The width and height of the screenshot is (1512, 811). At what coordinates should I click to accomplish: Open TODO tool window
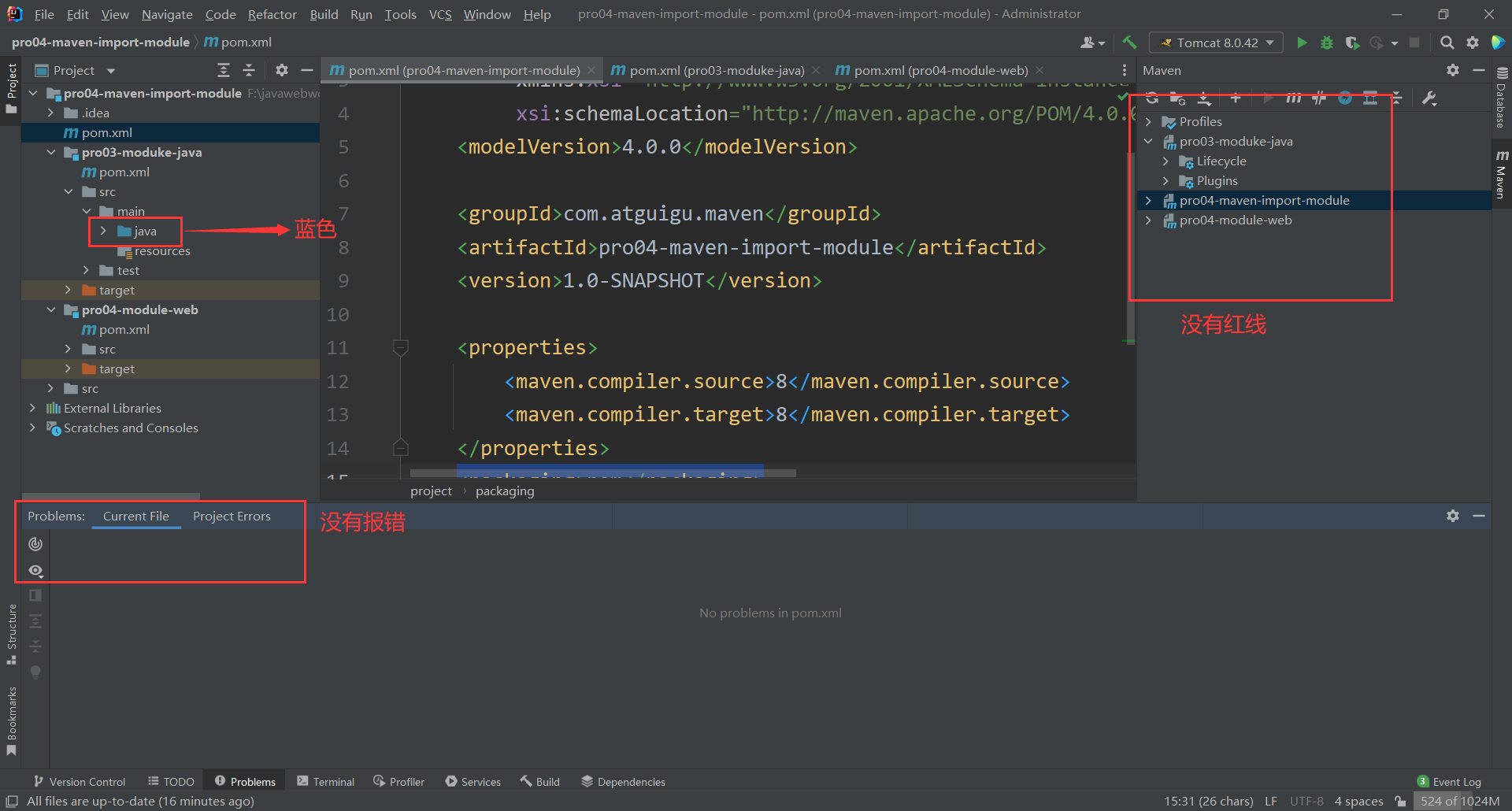click(x=171, y=781)
